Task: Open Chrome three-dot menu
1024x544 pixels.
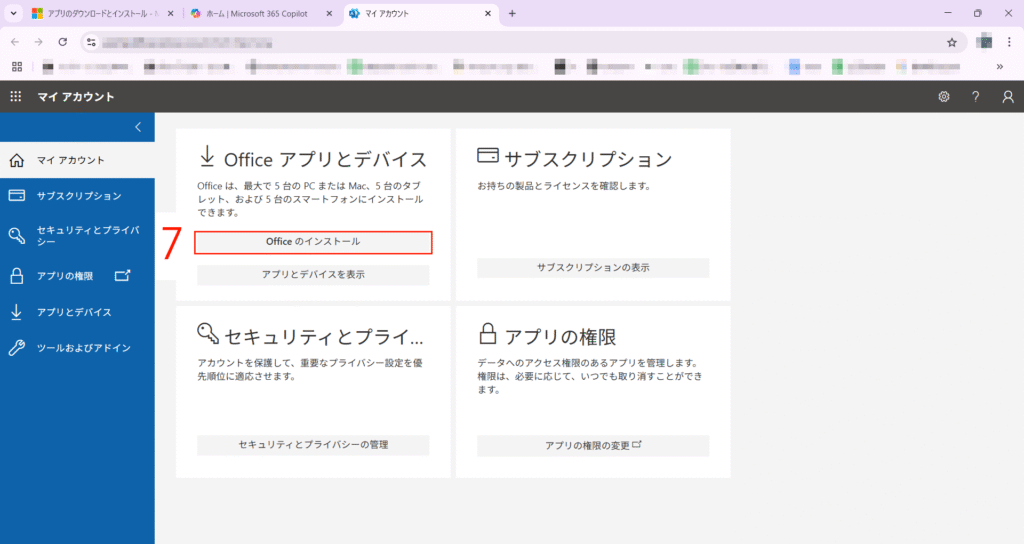Action: click(x=1009, y=42)
